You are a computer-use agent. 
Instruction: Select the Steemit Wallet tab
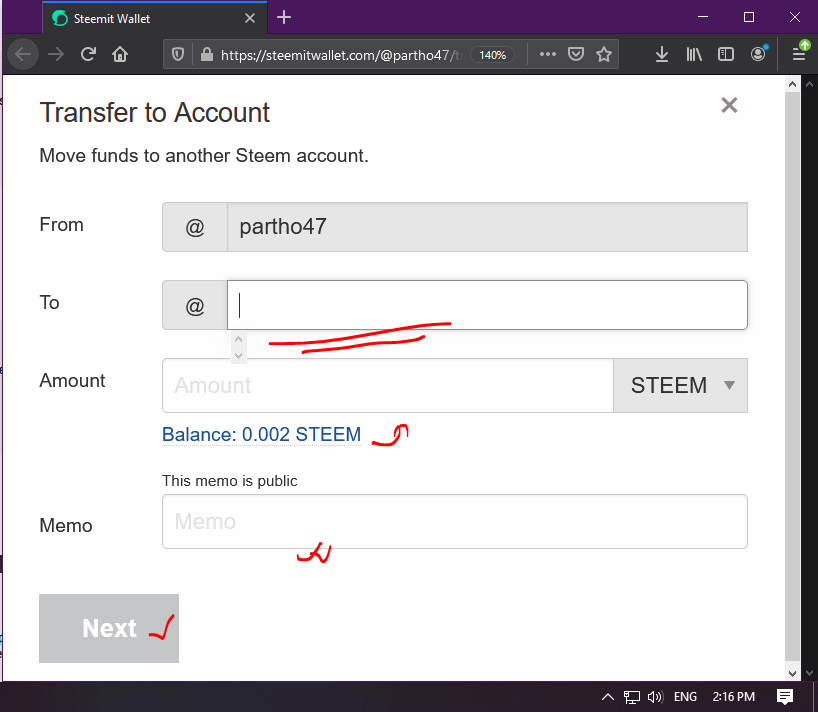154,18
